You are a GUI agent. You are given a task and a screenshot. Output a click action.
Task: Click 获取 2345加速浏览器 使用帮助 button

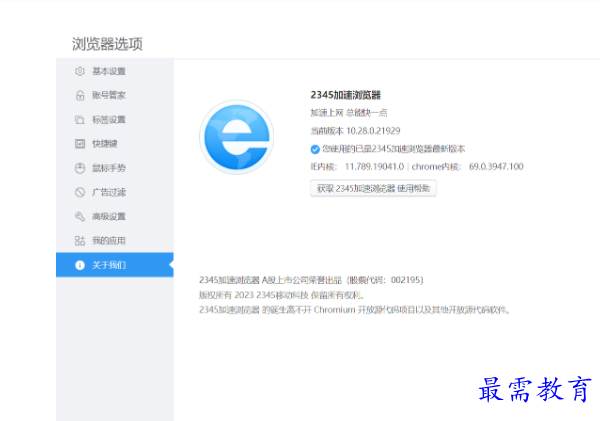373,188
